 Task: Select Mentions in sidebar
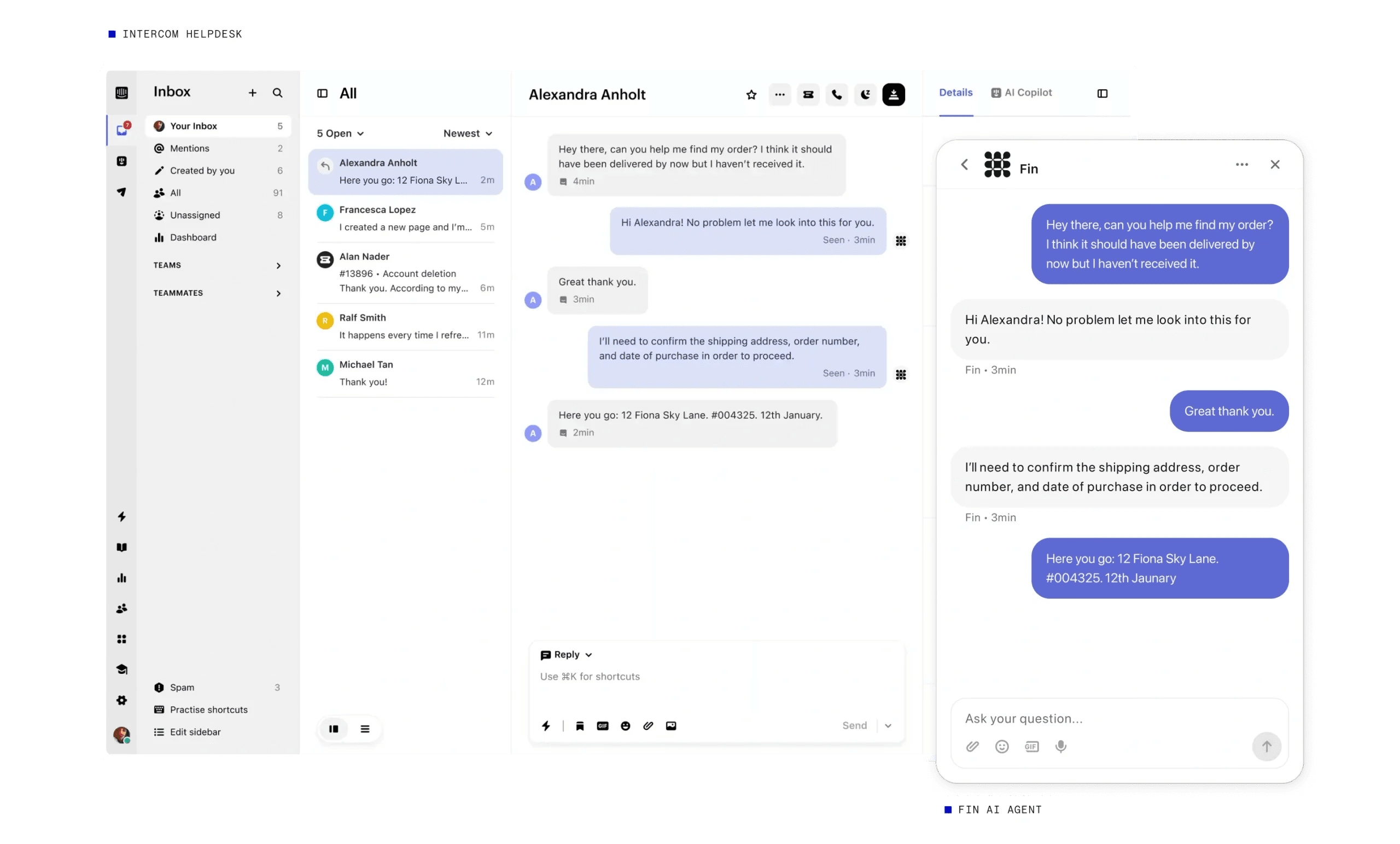click(218, 148)
